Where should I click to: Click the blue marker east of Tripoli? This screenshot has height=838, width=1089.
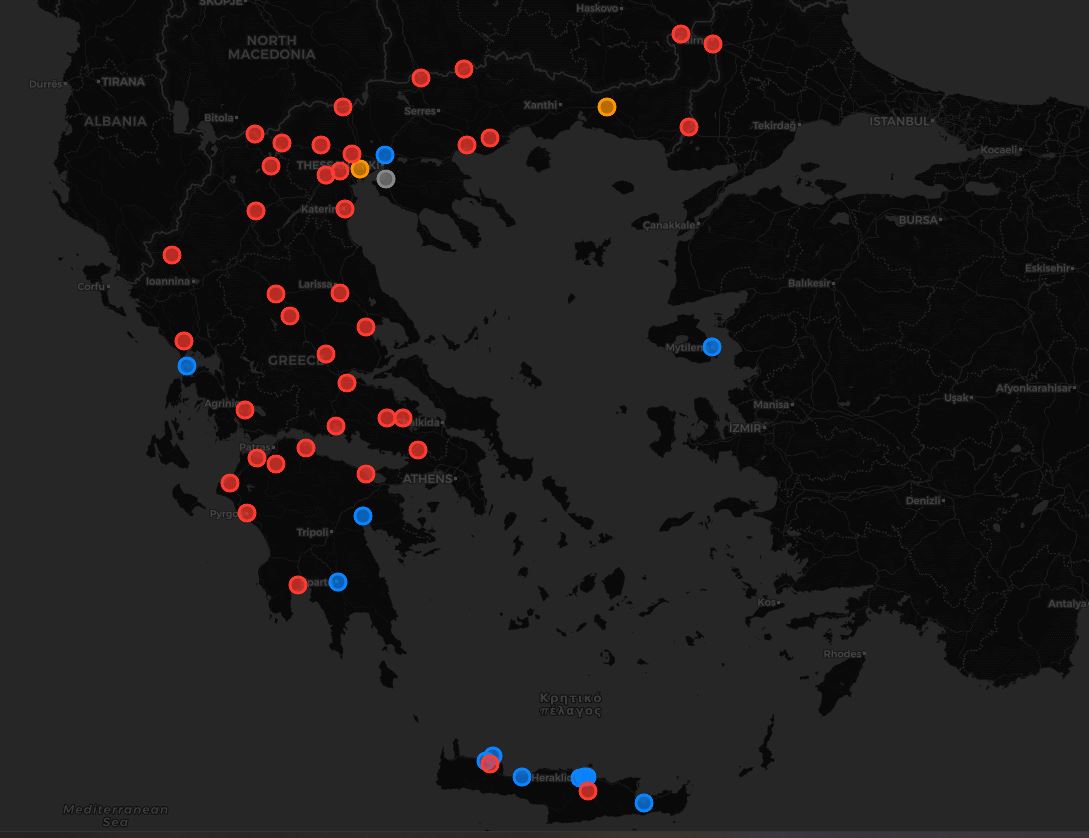(363, 516)
